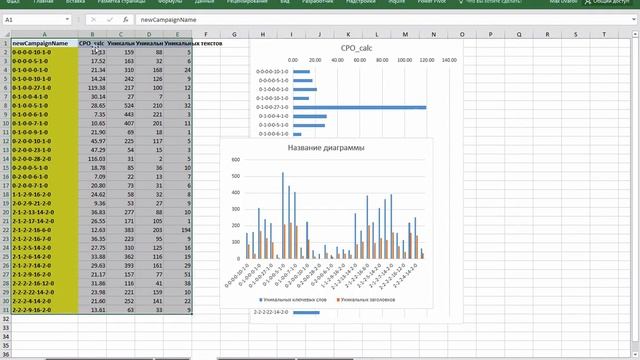The height and width of the screenshot is (360, 640).
Task: Click cell A28 with 2-2-2-2-16-12-0
Action: coord(44,283)
